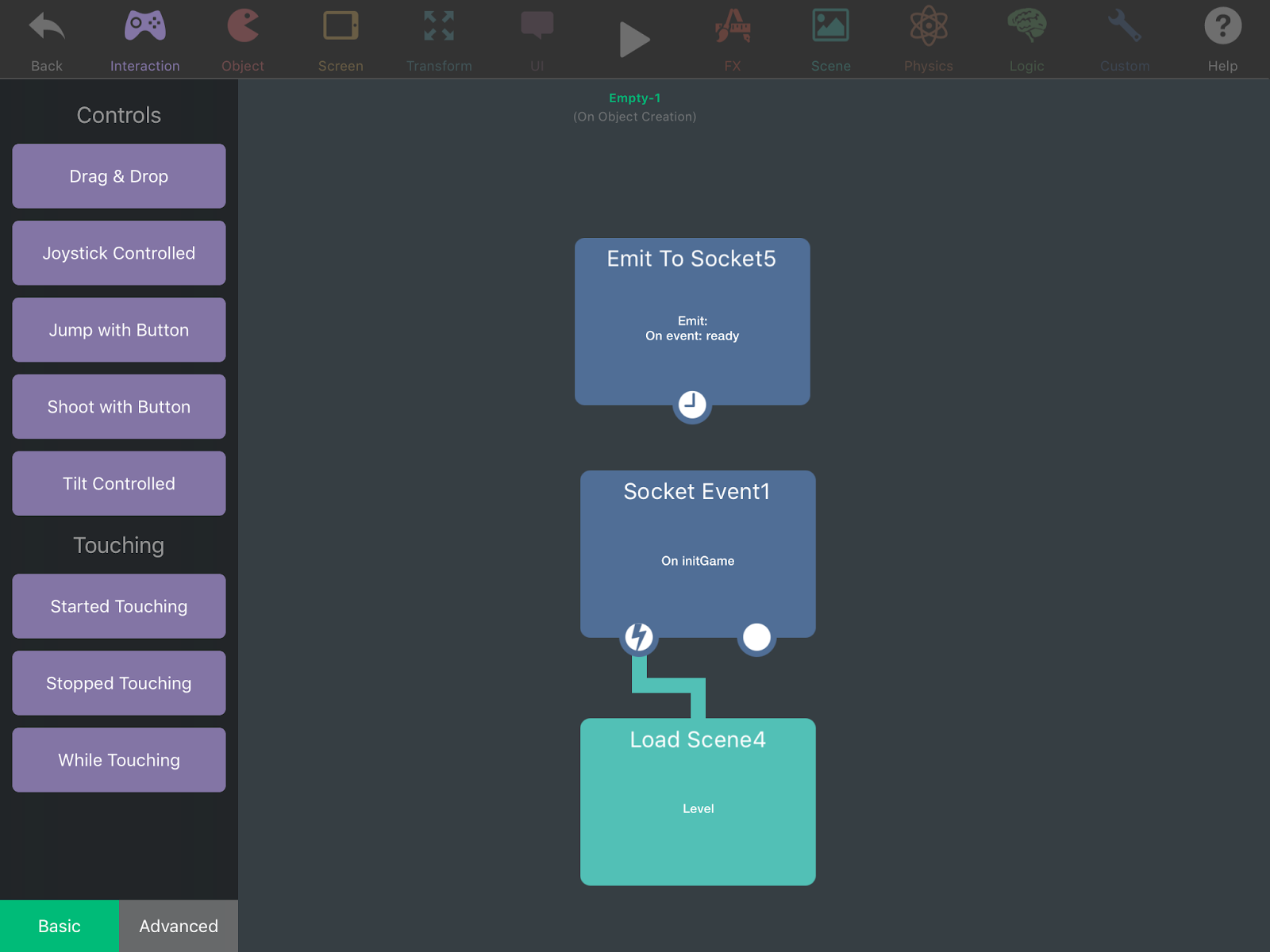Click the white circle output on Socket Event1
Image resolution: width=1270 pixels, height=952 pixels.
[756, 637]
